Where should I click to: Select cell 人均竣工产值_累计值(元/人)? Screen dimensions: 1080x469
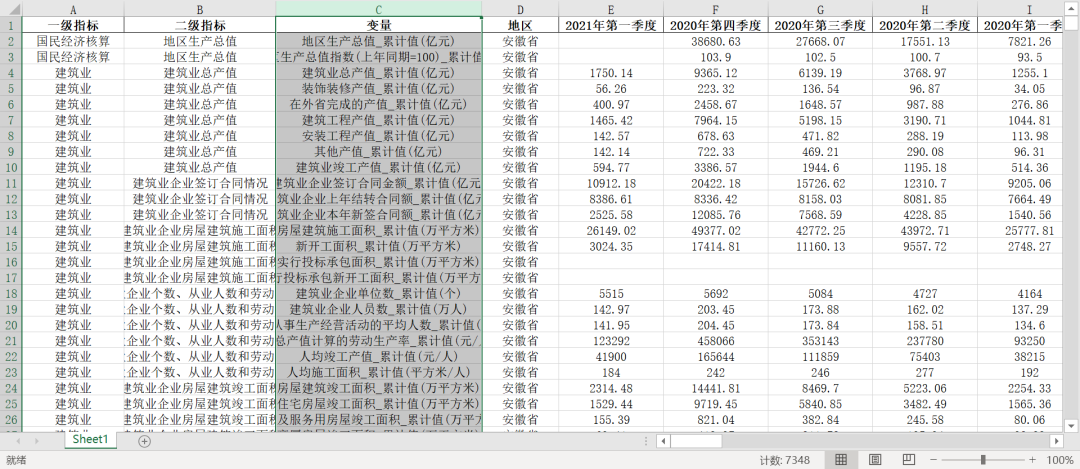pyautogui.click(x=378, y=357)
